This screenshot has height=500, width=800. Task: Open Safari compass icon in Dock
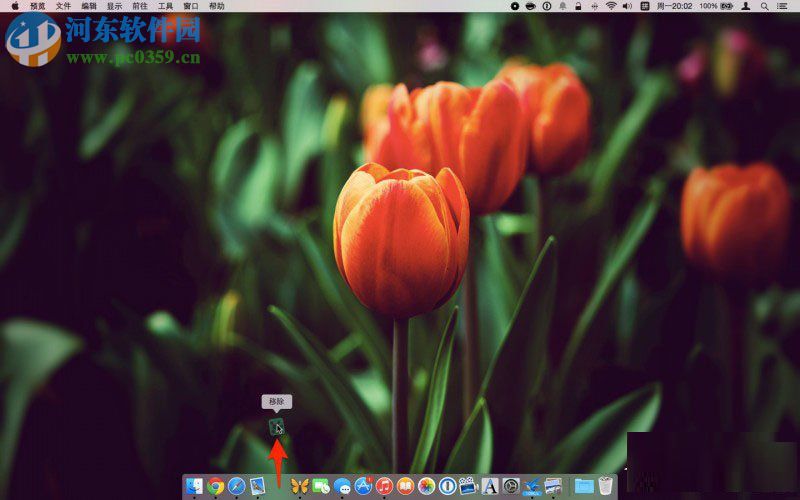(x=237, y=486)
